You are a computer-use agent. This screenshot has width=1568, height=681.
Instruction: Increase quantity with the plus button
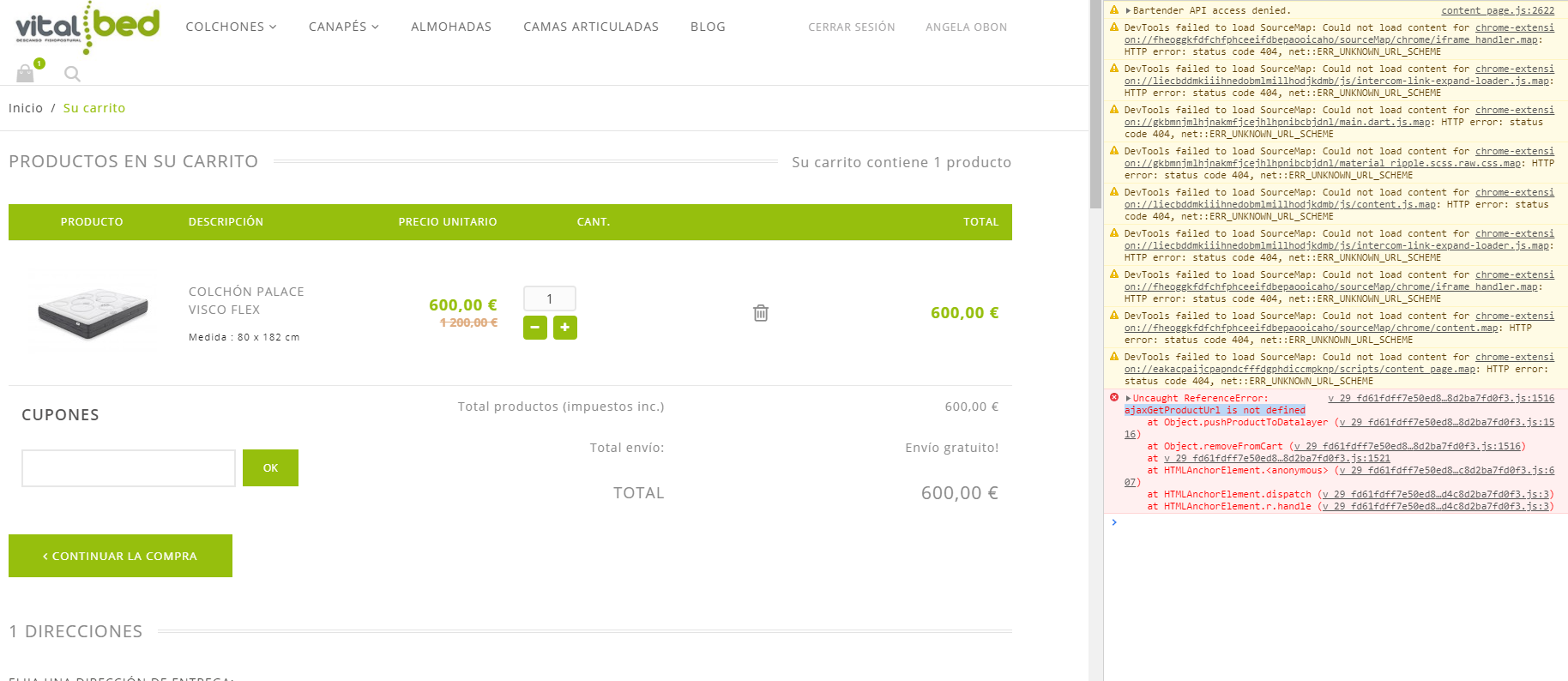point(565,328)
